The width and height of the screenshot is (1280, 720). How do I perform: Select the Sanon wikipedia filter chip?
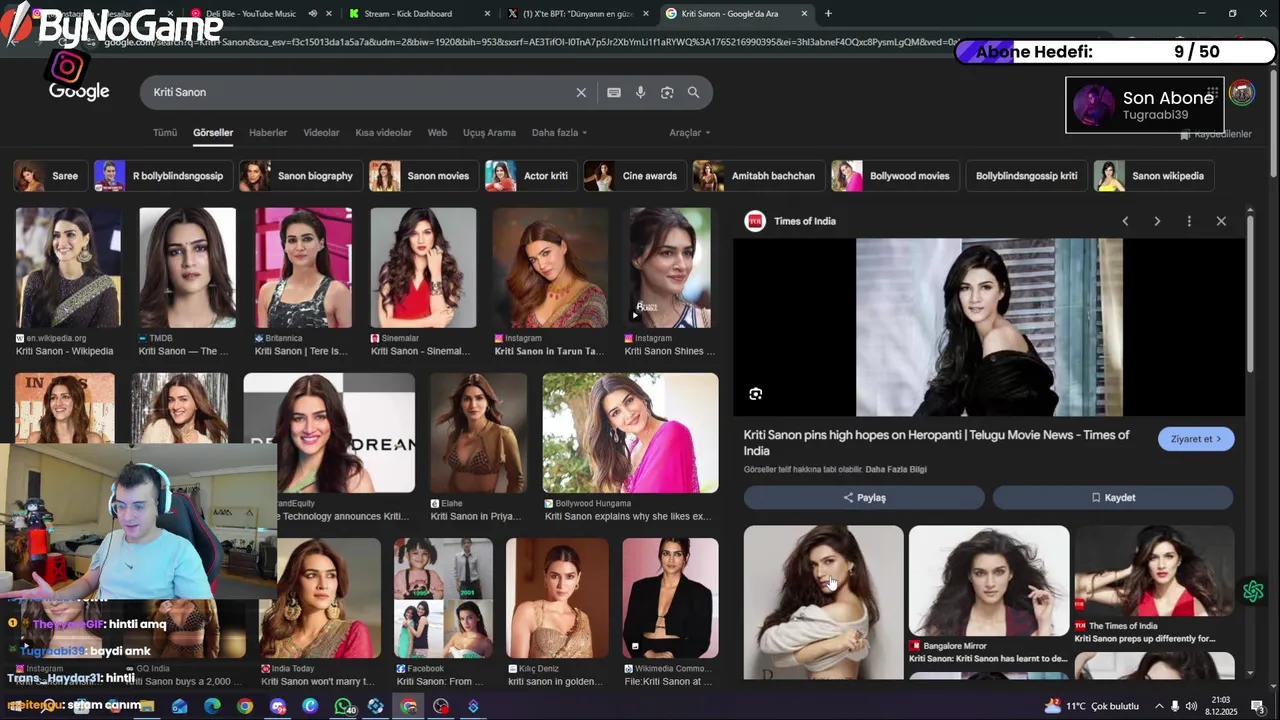click(x=1154, y=176)
